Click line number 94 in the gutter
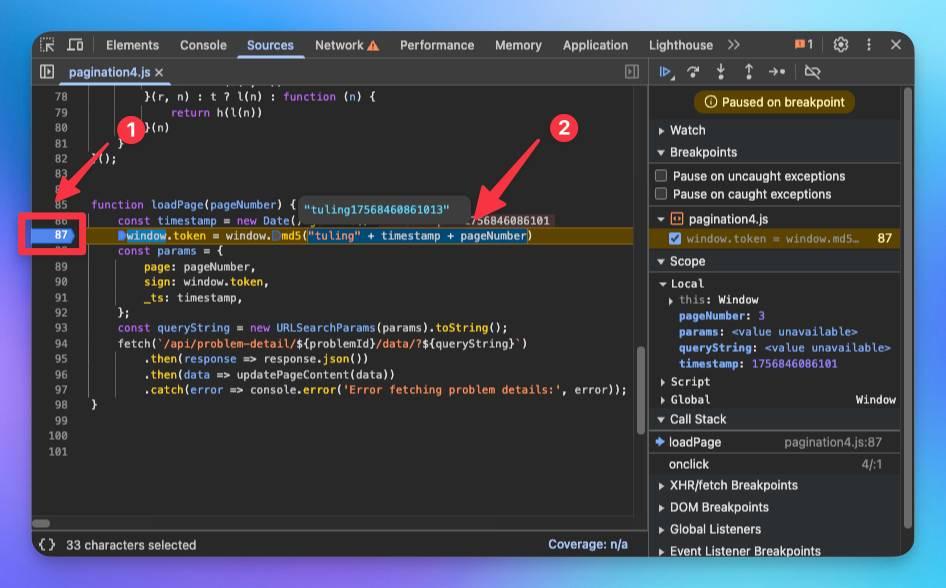946x588 pixels. 61,344
